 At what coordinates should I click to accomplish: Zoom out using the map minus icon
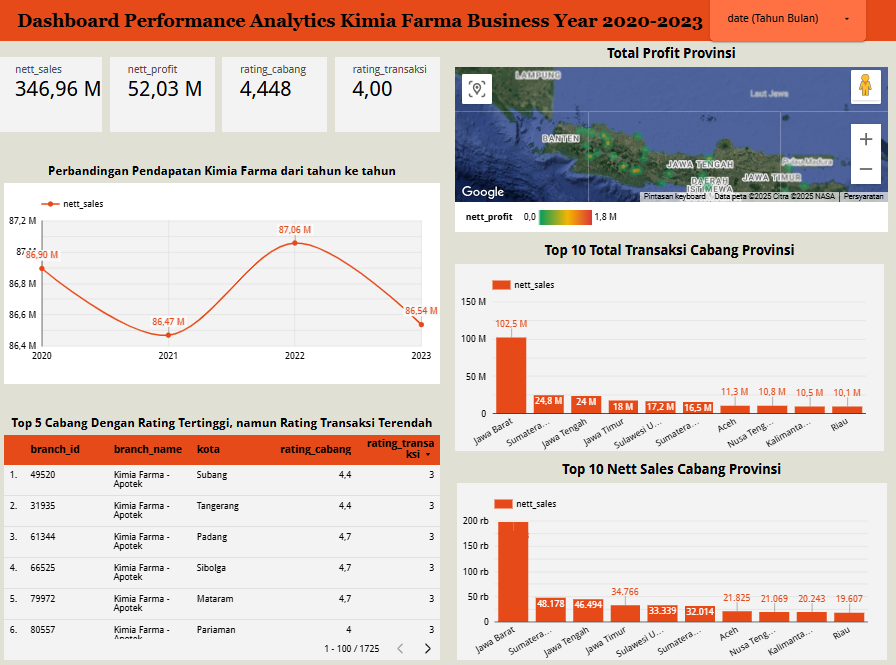point(866,168)
